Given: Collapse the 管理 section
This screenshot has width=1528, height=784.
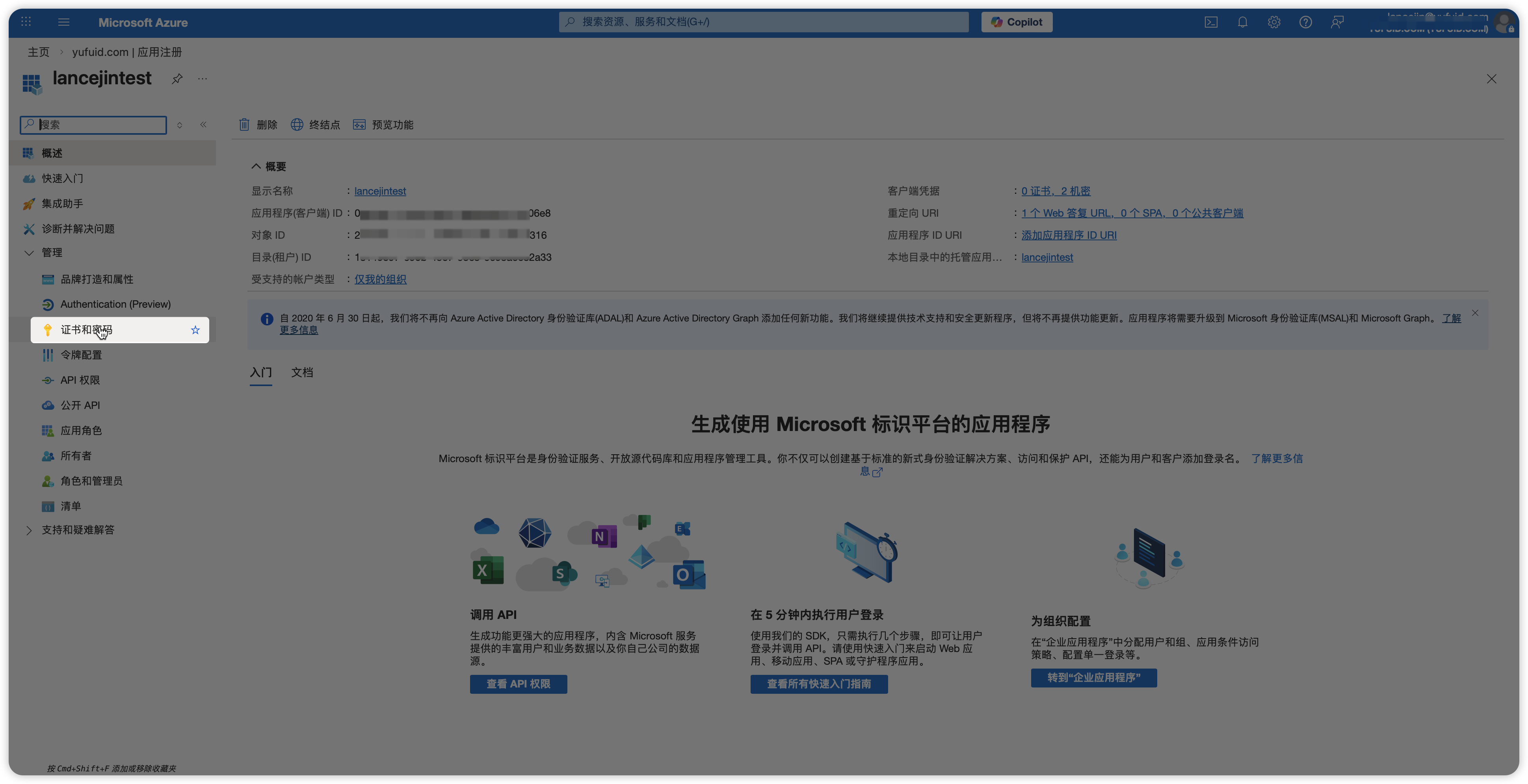Looking at the screenshot, I should [29, 253].
